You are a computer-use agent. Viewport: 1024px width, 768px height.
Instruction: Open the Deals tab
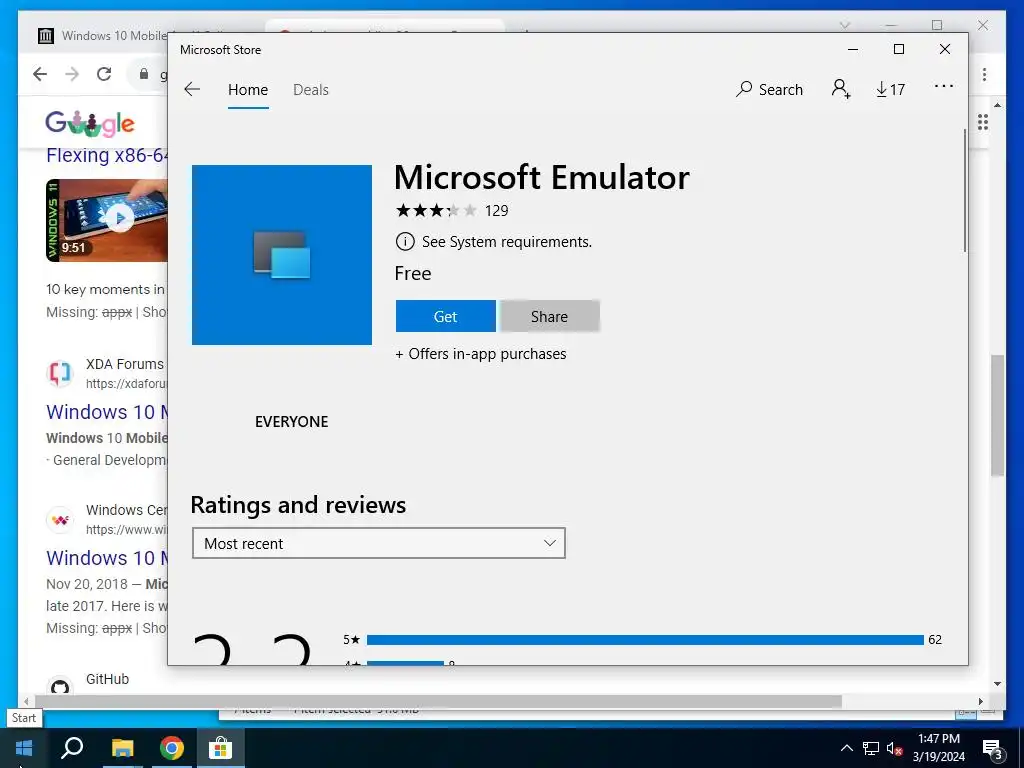click(311, 89)
